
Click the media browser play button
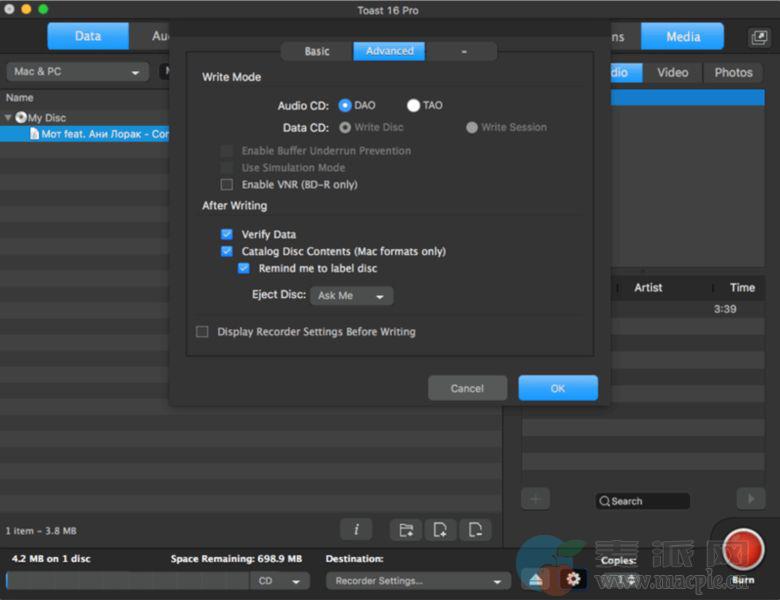point(750,499)
